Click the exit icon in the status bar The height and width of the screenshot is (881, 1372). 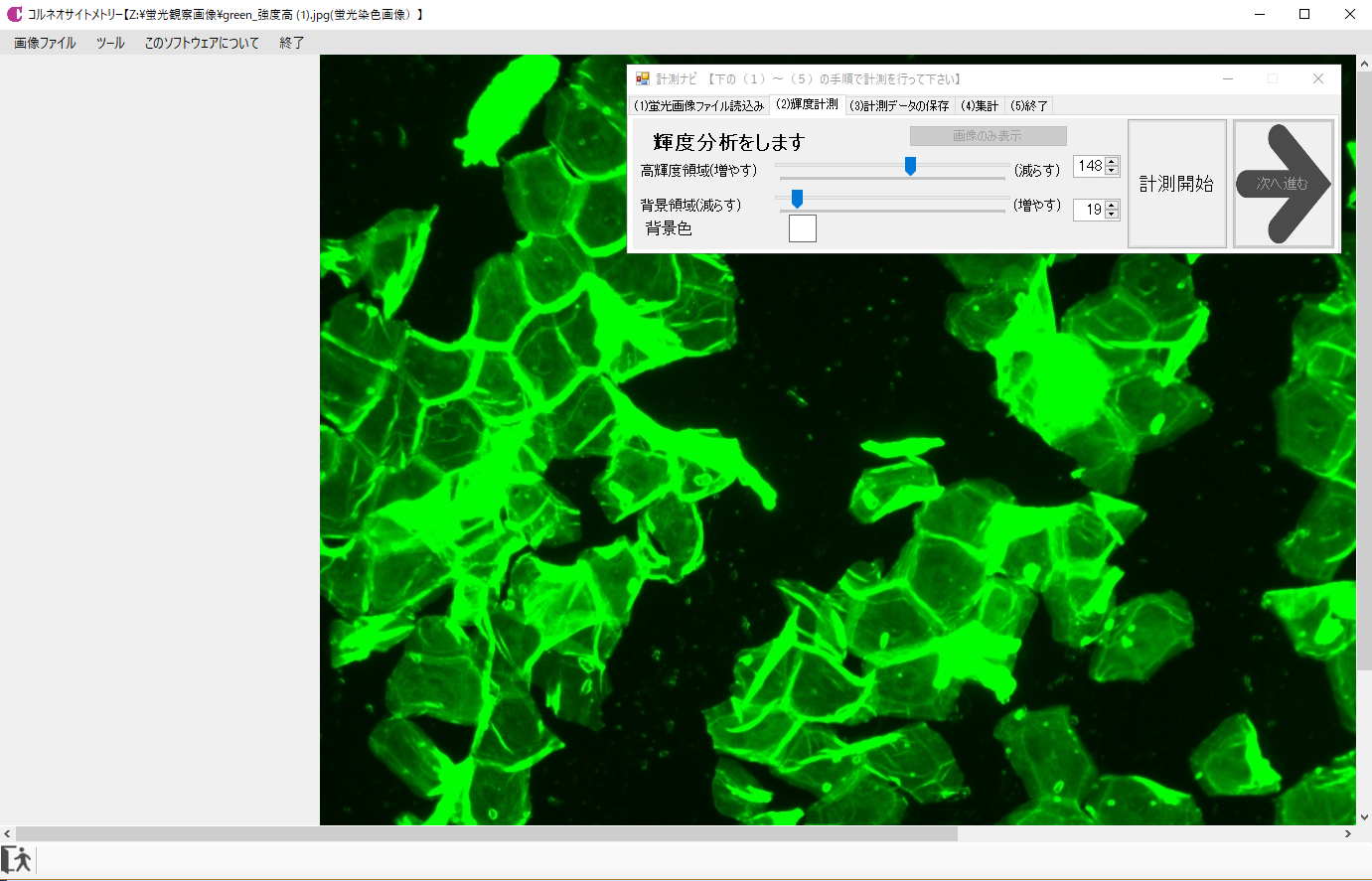pos(17,860)
